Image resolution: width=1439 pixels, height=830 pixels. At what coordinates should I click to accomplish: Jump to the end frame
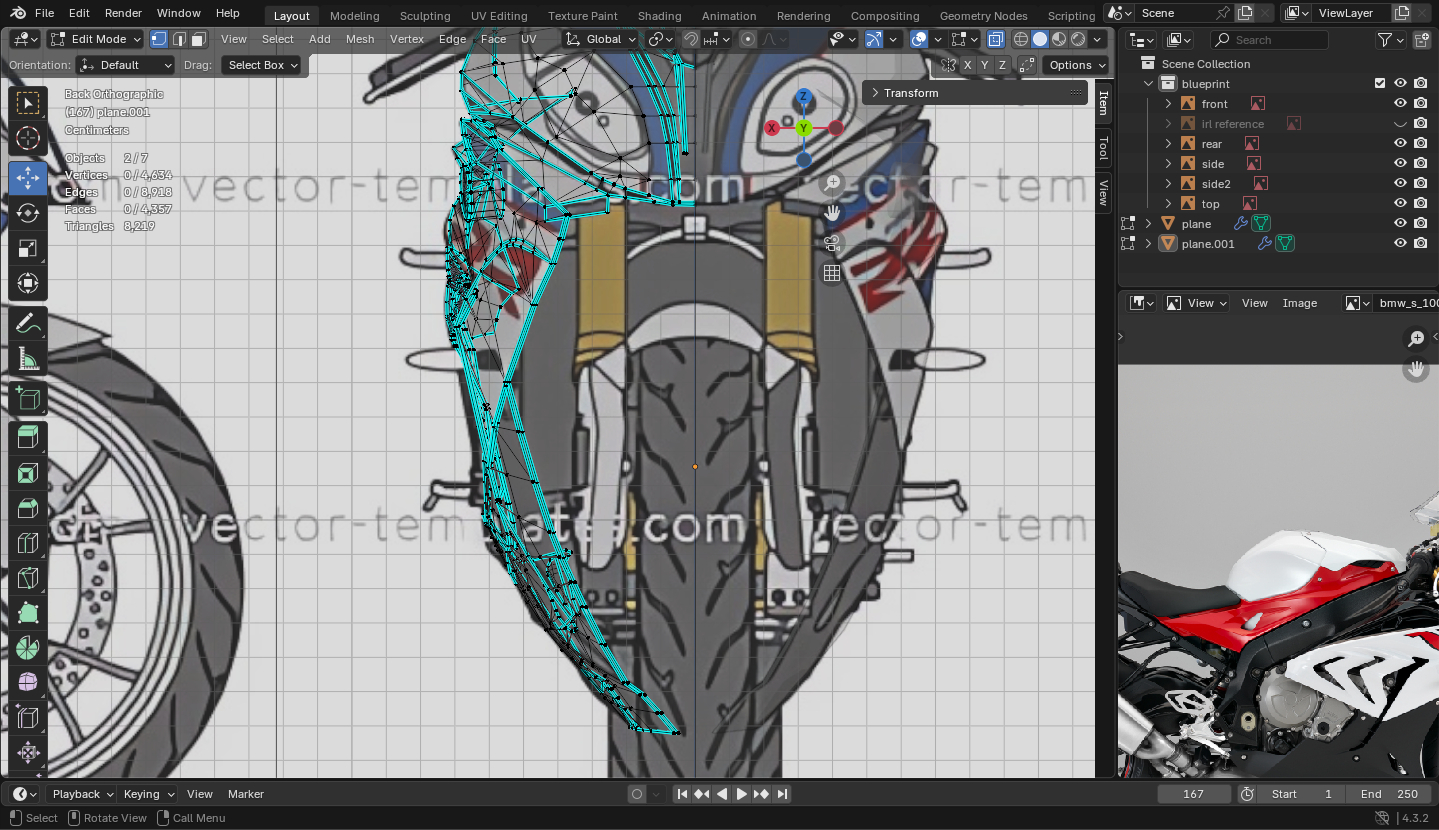point(782,794)
